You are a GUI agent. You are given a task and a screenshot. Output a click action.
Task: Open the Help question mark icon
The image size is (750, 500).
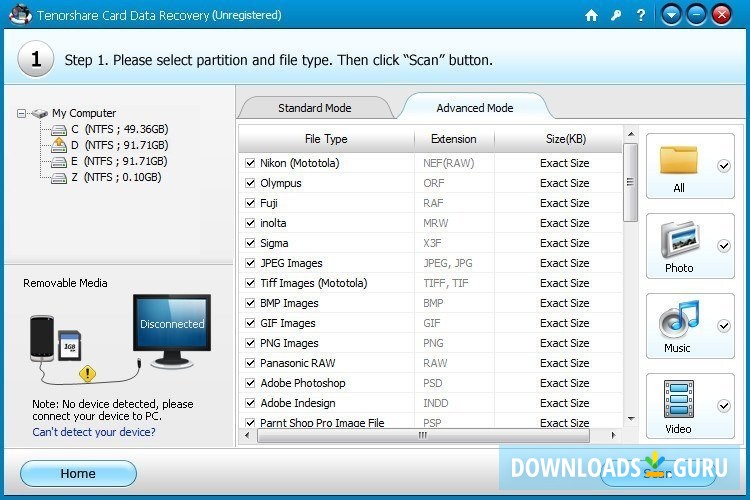(640, 15)
